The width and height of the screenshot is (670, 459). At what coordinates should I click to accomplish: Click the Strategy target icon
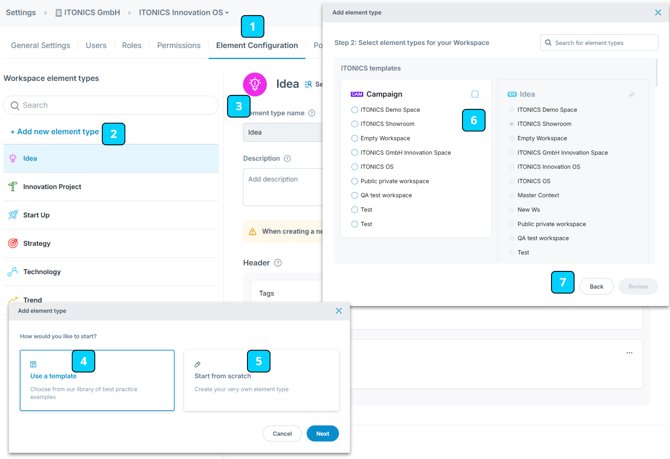(x=13, y=243)
